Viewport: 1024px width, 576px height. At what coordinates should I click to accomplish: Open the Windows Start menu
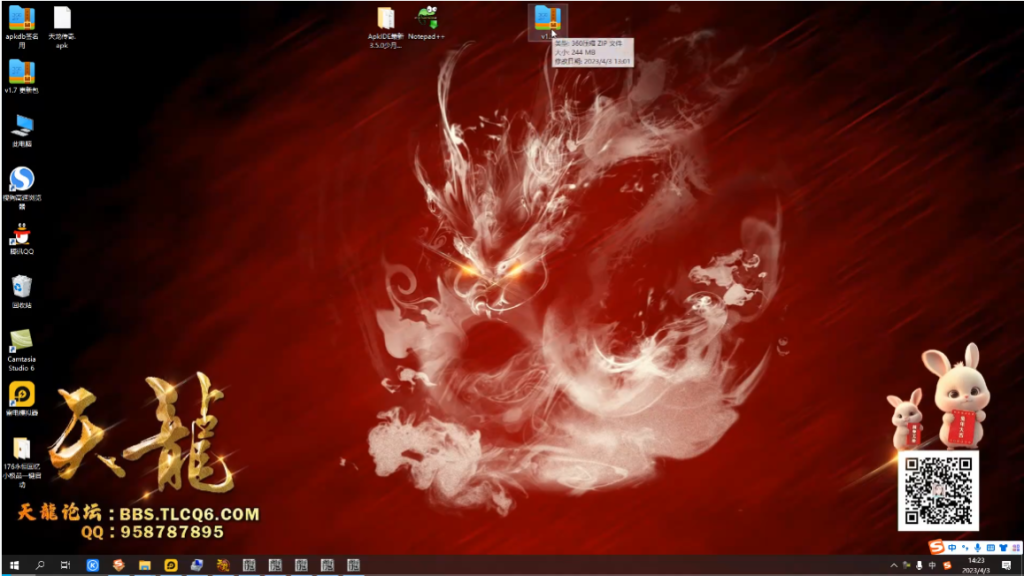click(15, 565)
